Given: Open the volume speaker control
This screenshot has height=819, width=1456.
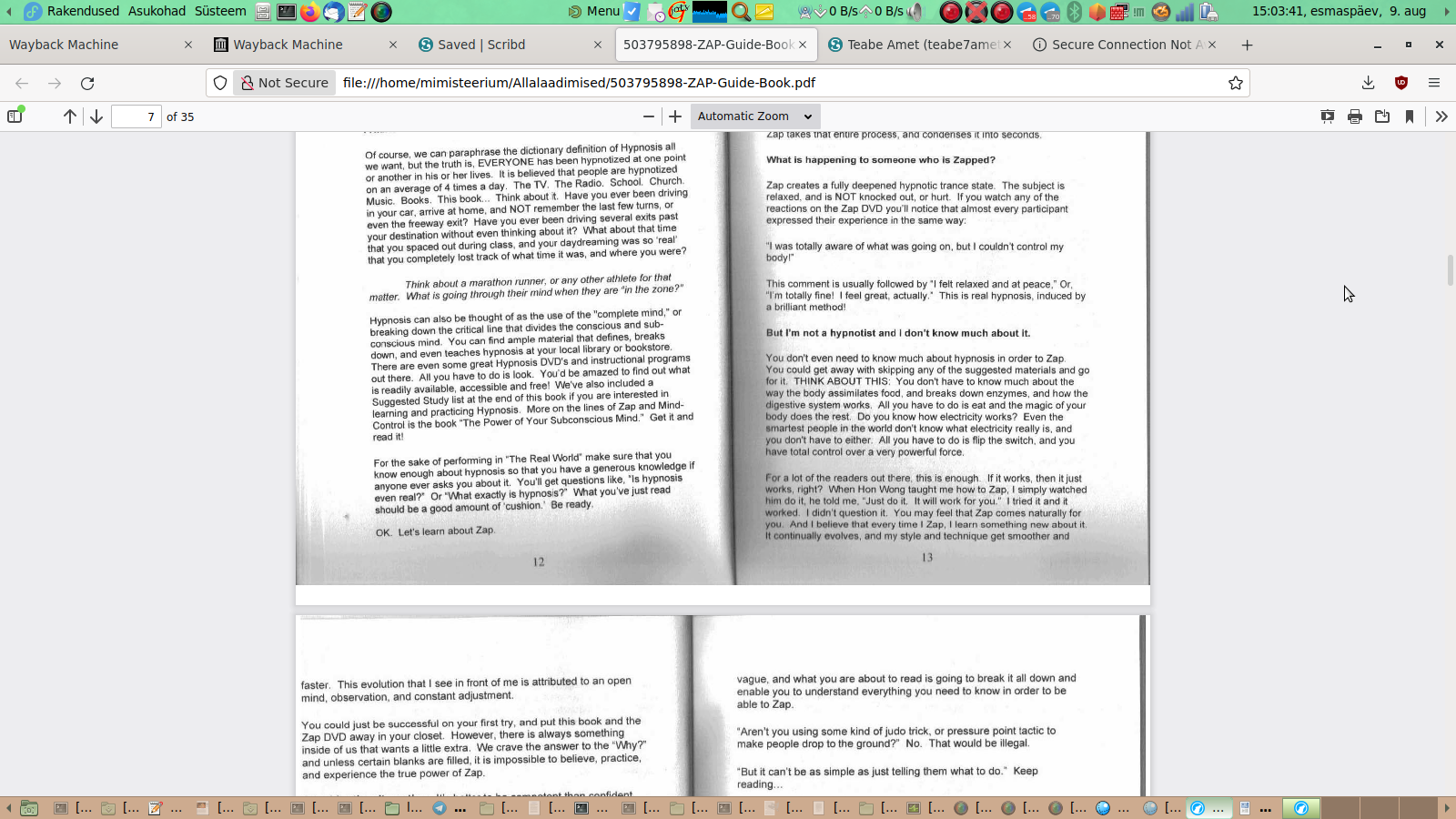Looking at the screenshot, I should tap(915, 12).
